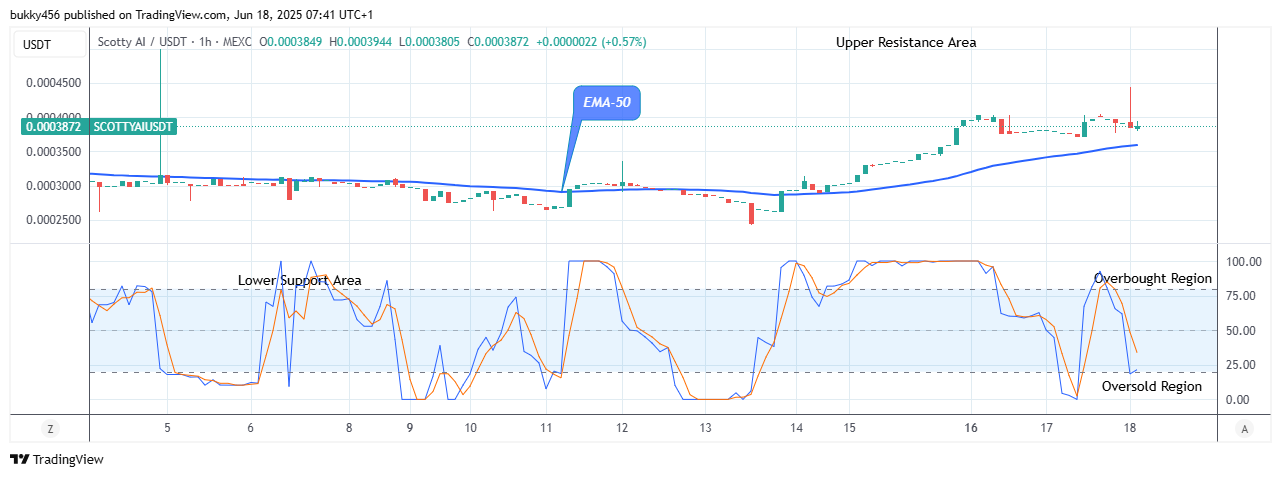Screen dimensions: 1281x477
Task: Click the Oversold Region label
Action: pos(1152,386)
